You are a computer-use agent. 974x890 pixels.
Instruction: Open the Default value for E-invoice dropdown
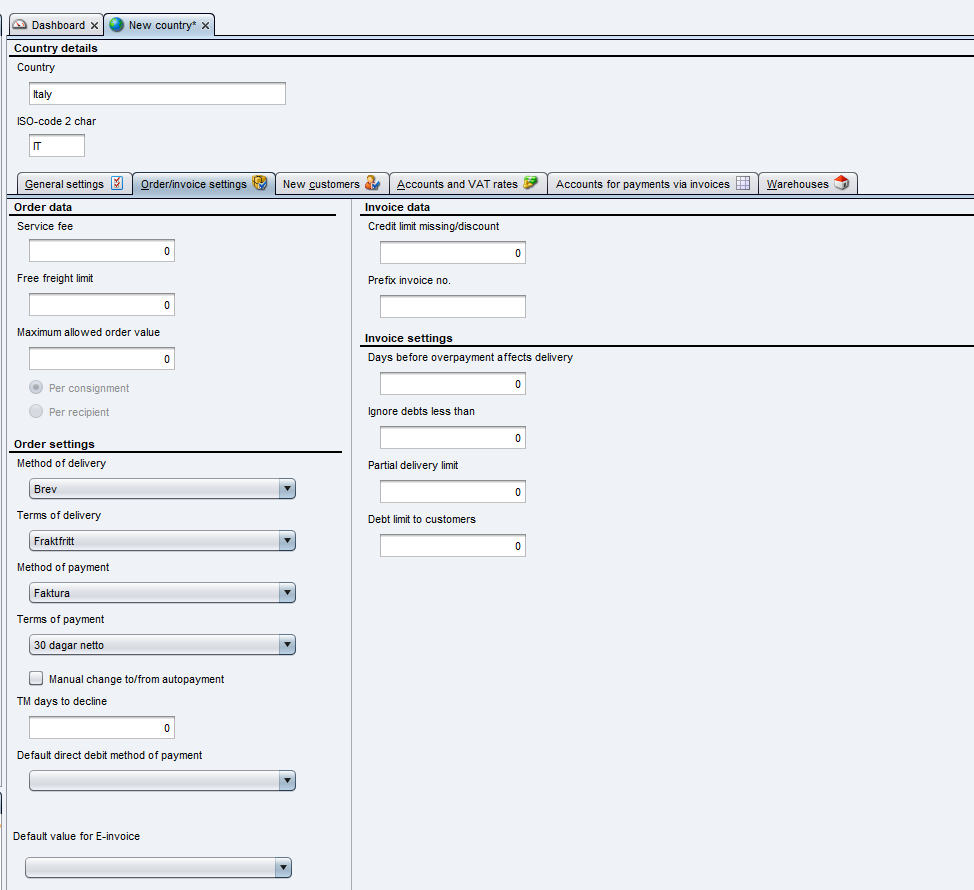click(282, 868)
